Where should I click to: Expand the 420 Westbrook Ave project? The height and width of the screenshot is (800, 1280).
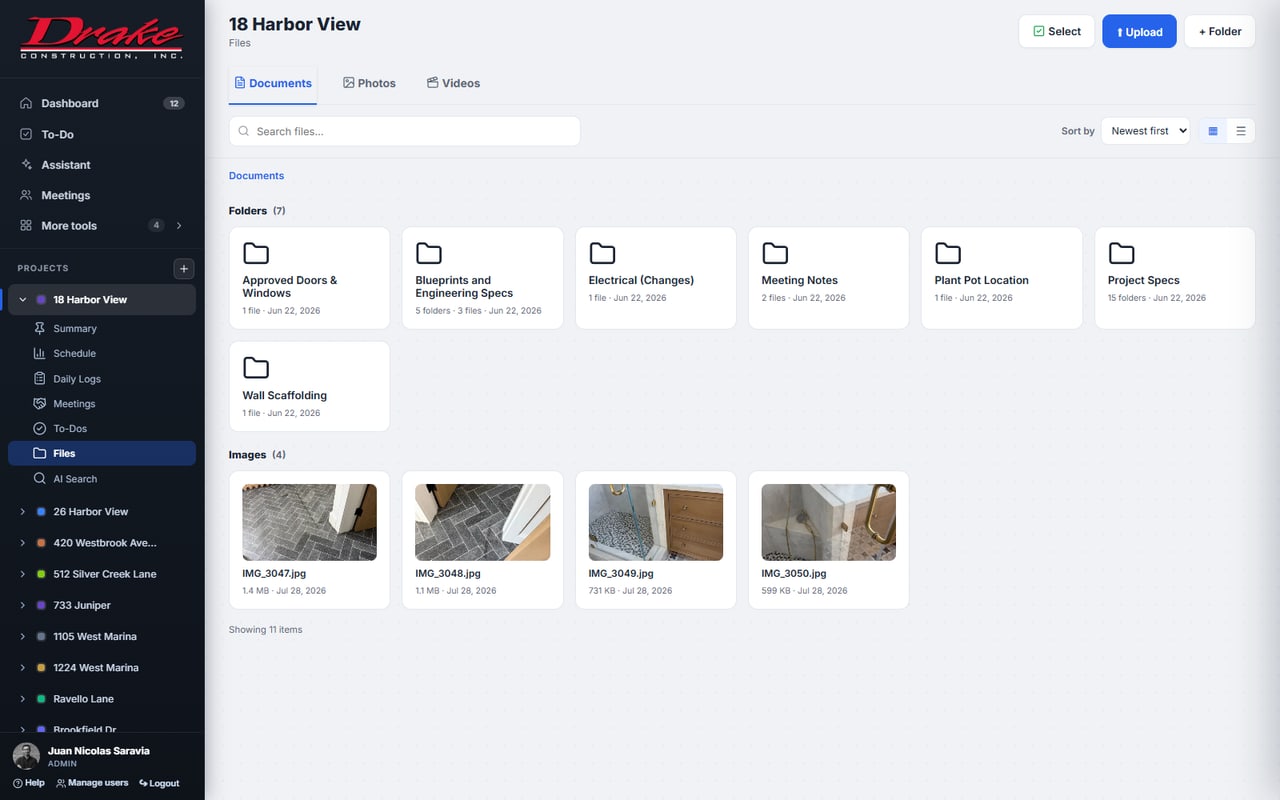click(23, 543)
